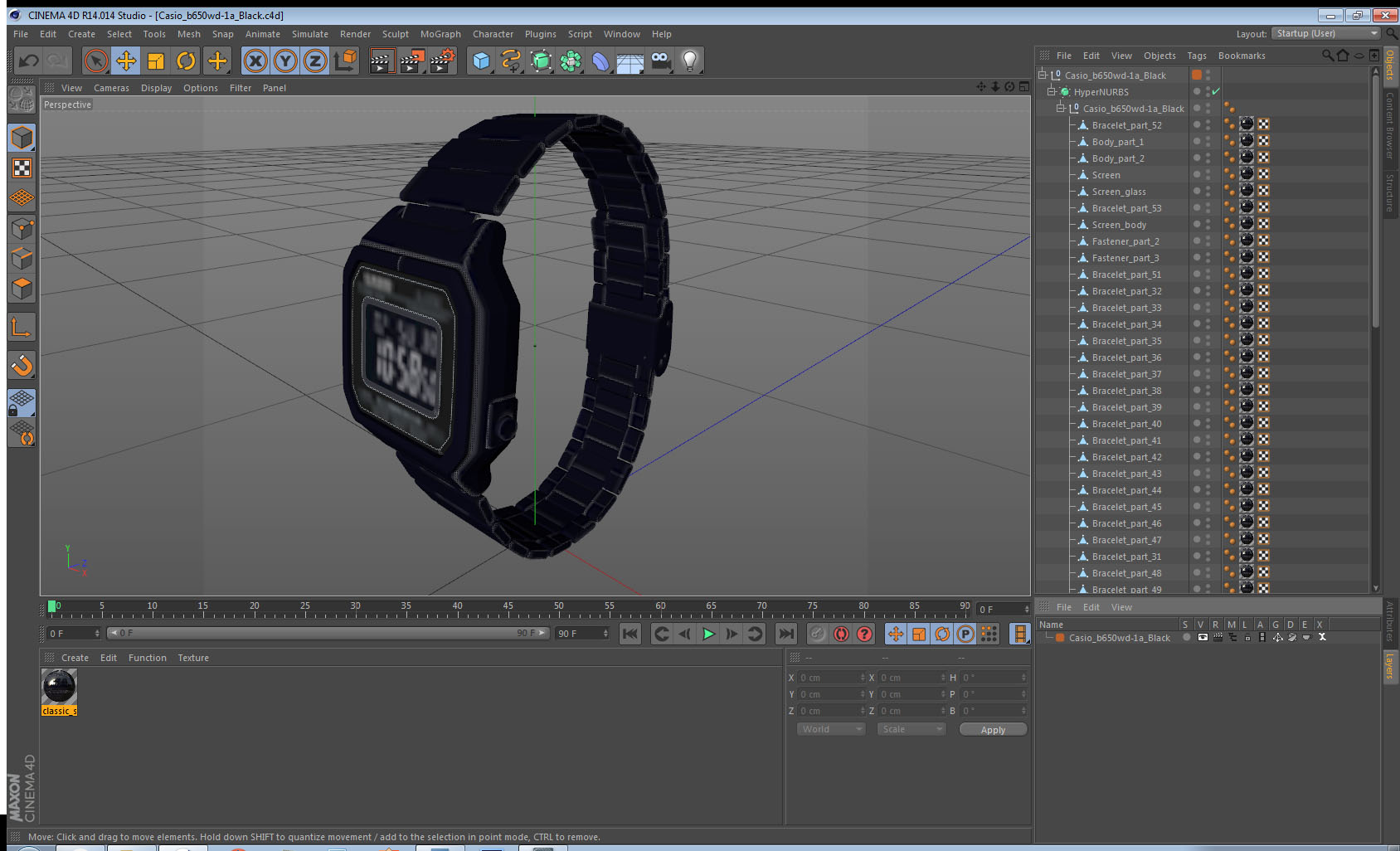Screen dimensions: 1400x851
Task: Render to Picture Viewer
Action: coord(412,61)
